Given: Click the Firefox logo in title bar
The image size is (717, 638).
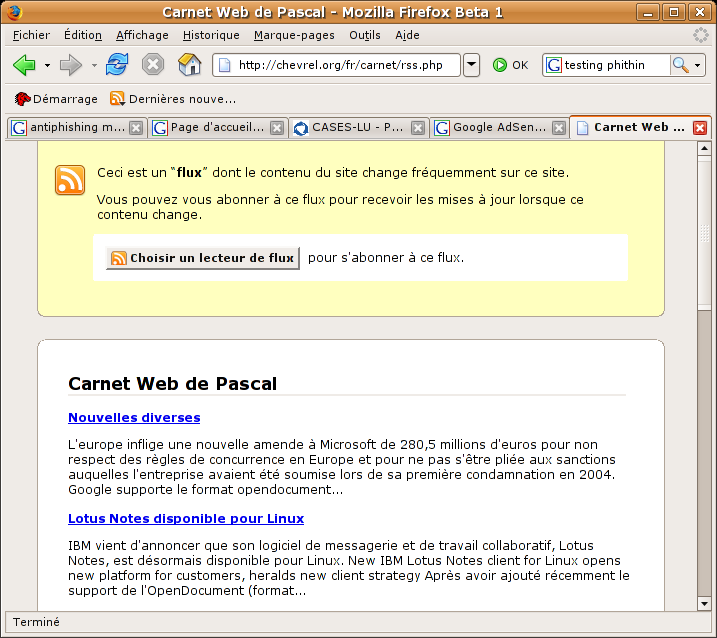Looking at the screenshot, I should tap(14, 12).
